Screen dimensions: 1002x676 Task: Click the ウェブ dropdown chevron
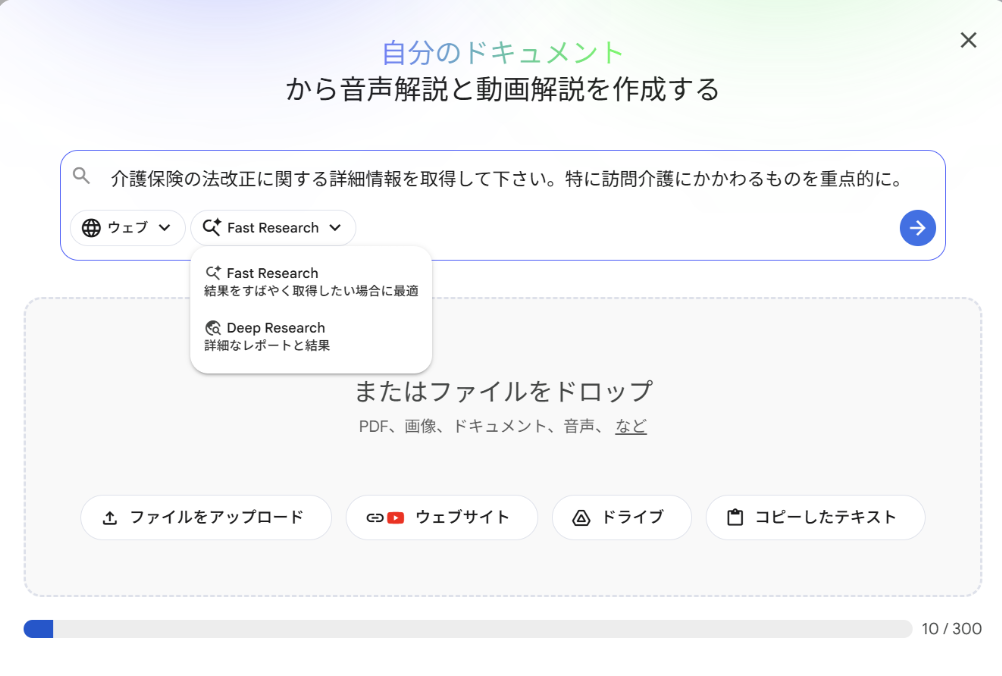pyautogui.click(x=164, y=227)
